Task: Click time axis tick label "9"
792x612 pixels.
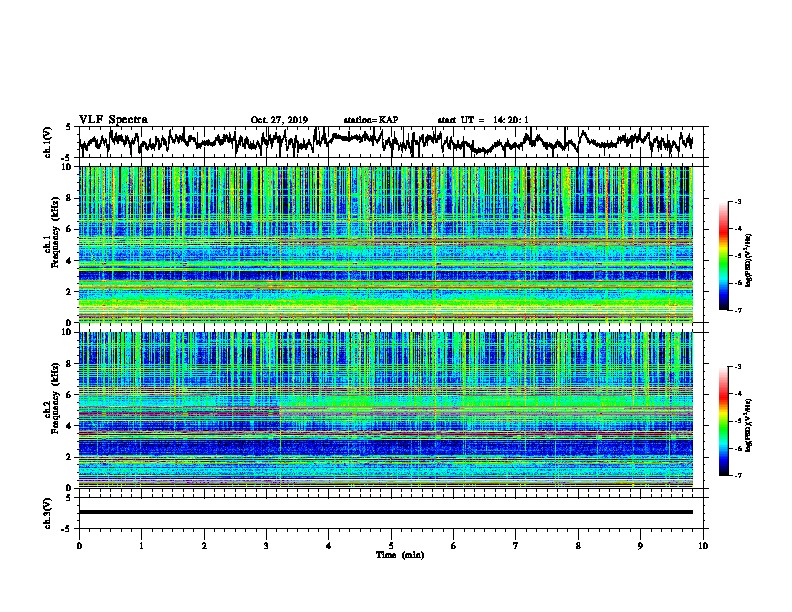Action: 640,546
